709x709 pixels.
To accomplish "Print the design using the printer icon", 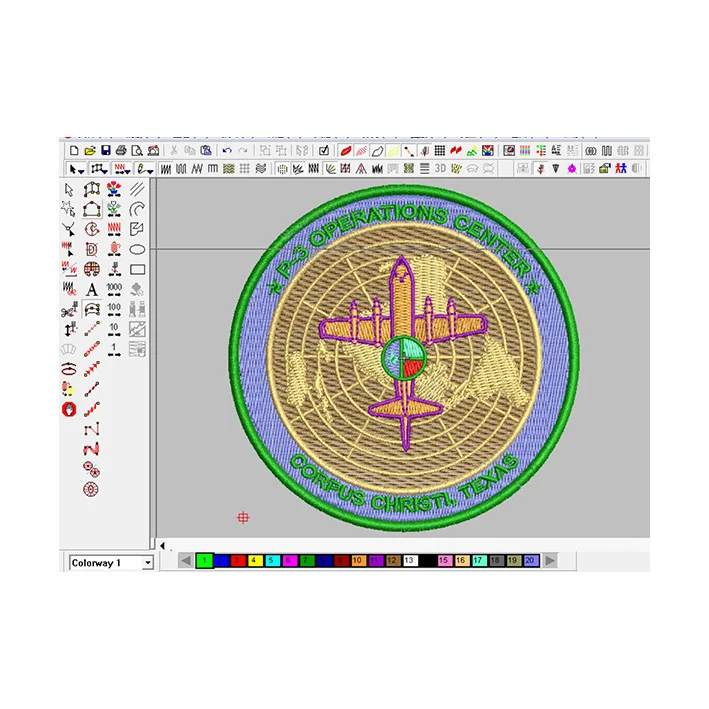I will pyautogui.click(x=121, y=151).
